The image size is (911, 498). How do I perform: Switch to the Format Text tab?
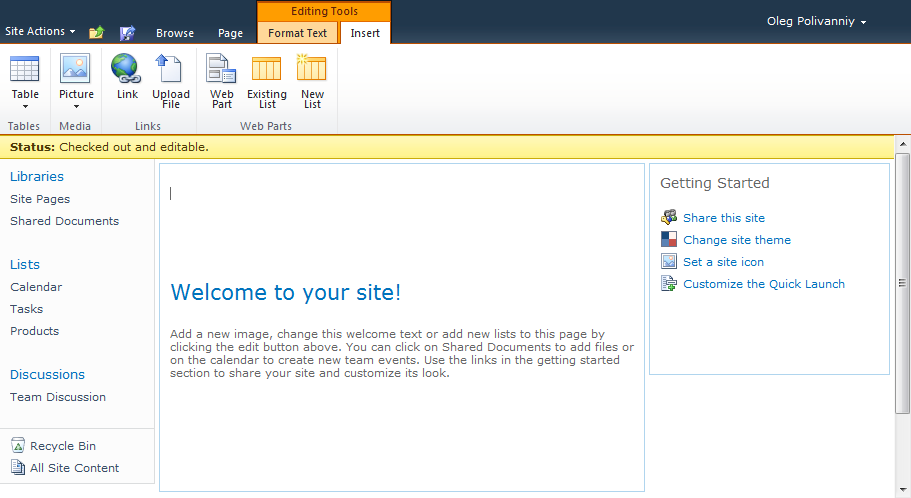[x=297, y=33]
